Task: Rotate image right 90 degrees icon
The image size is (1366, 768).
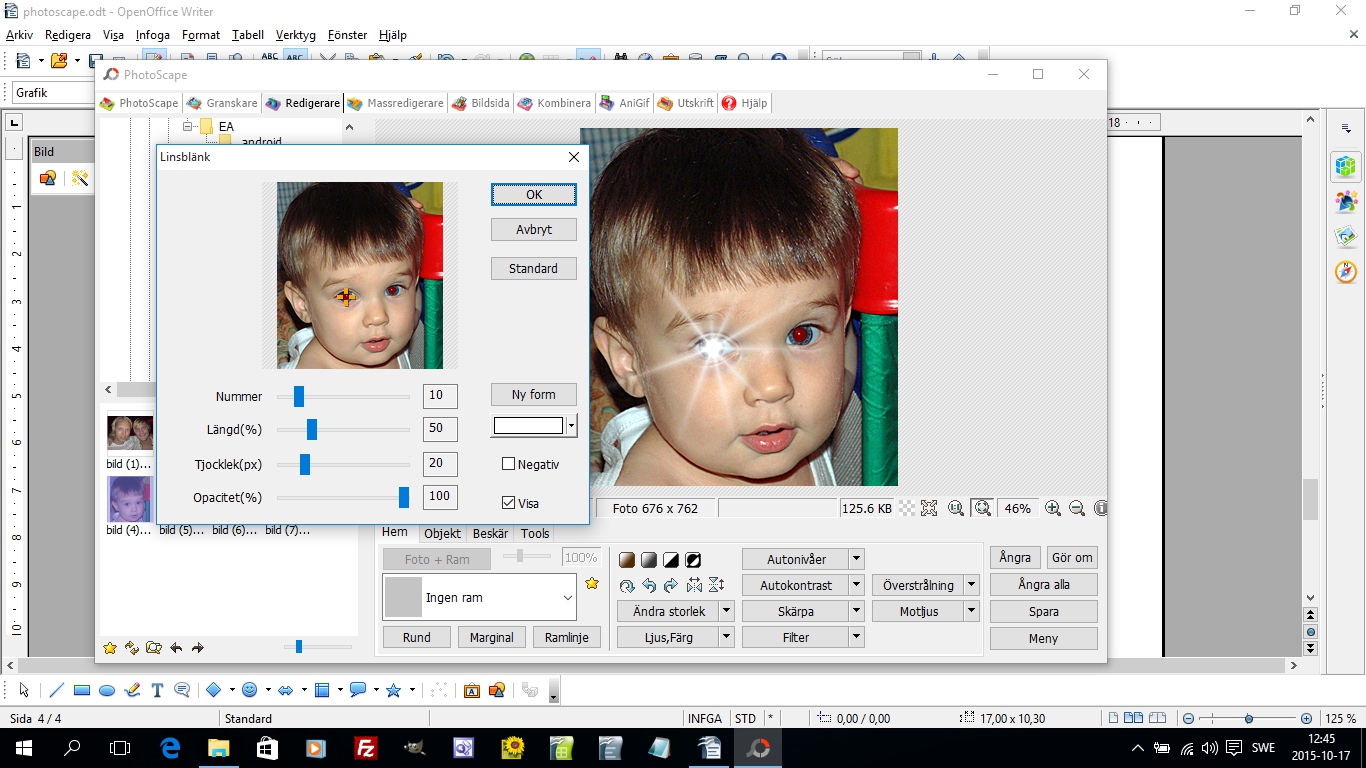Action: [671, 586]
